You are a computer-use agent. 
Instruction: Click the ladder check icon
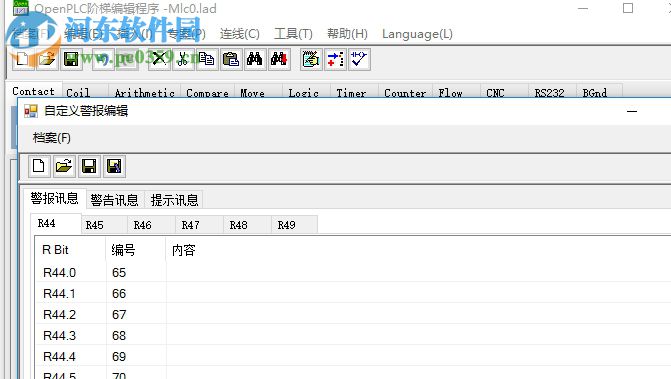coord(359,59)
